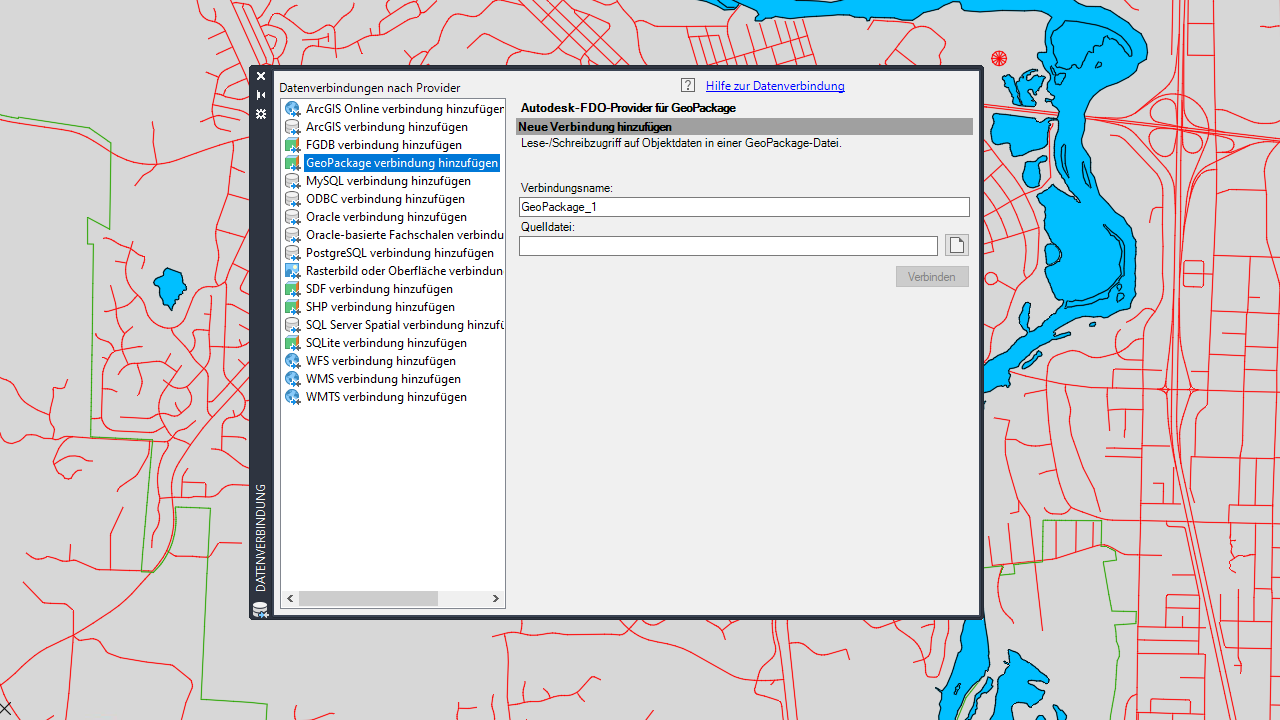
Task: Close the Datenverbindung palette
Action: coord(261,76)
